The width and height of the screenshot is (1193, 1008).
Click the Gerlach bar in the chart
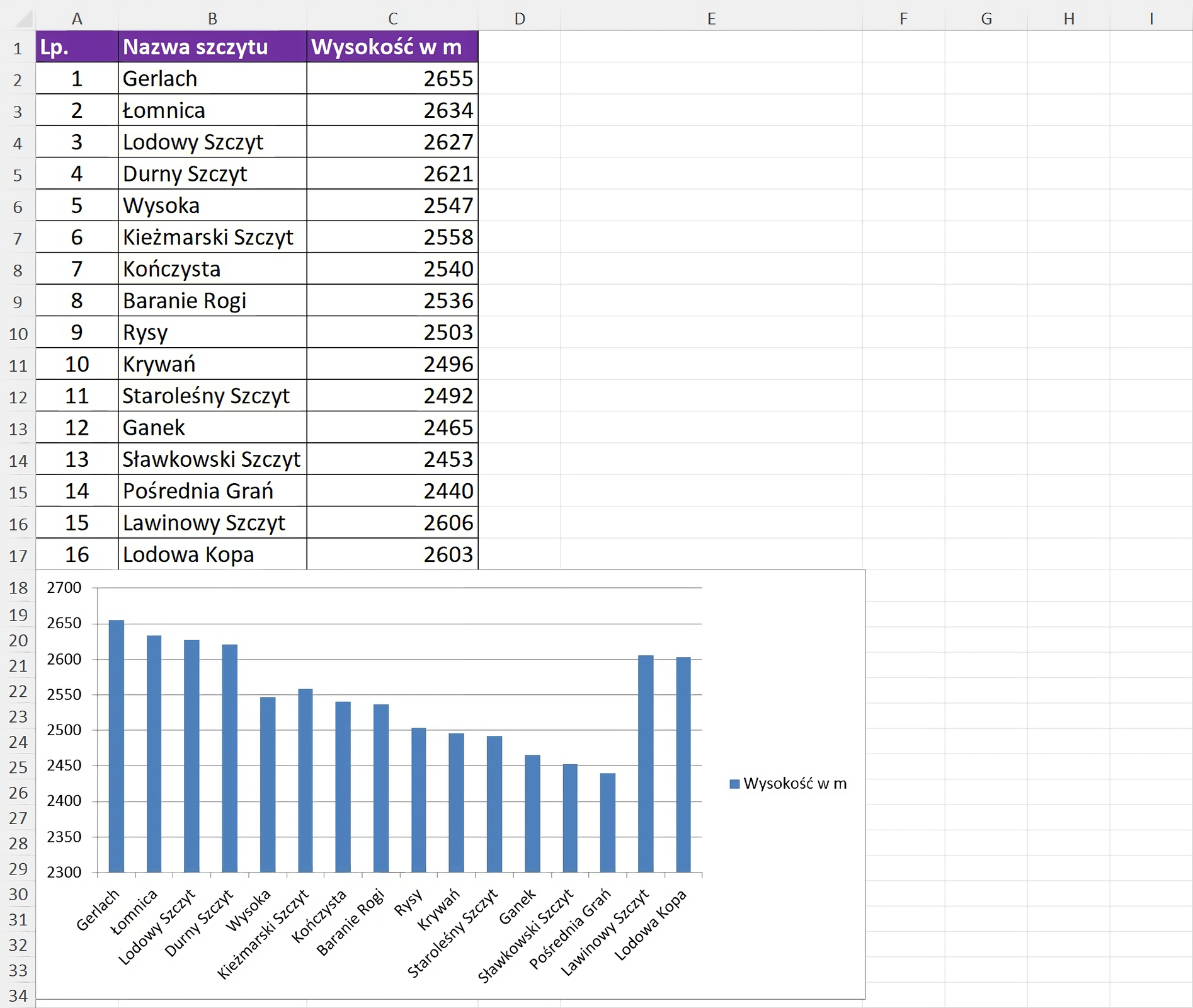117,747
